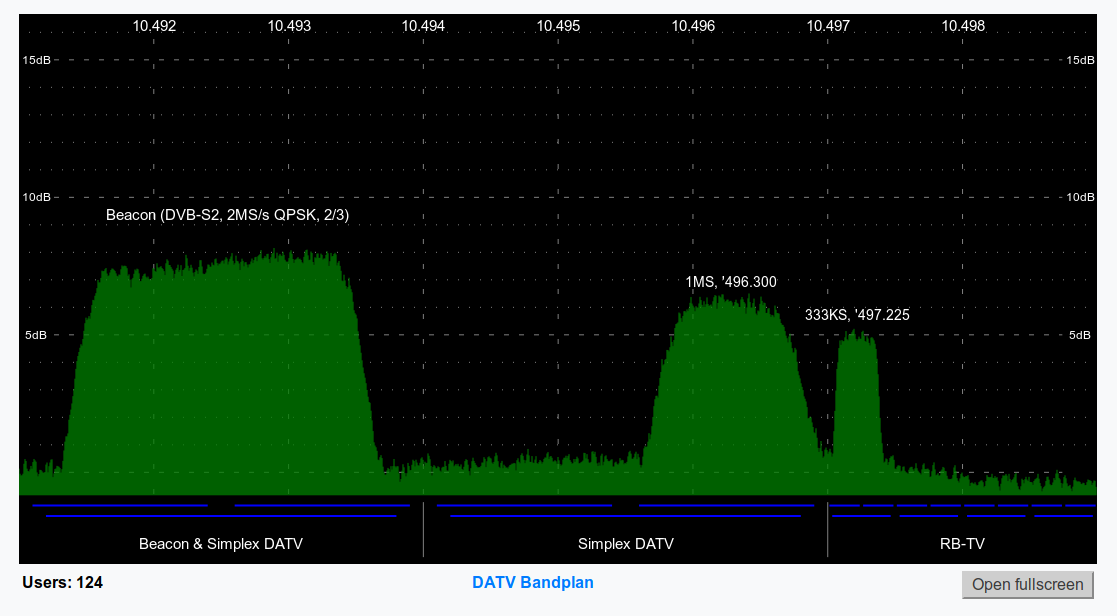Viewport: 1117px width, 616px height.
Task: Select upper-right blue bar in Simplex DATV
Action: tap(726, 506)
